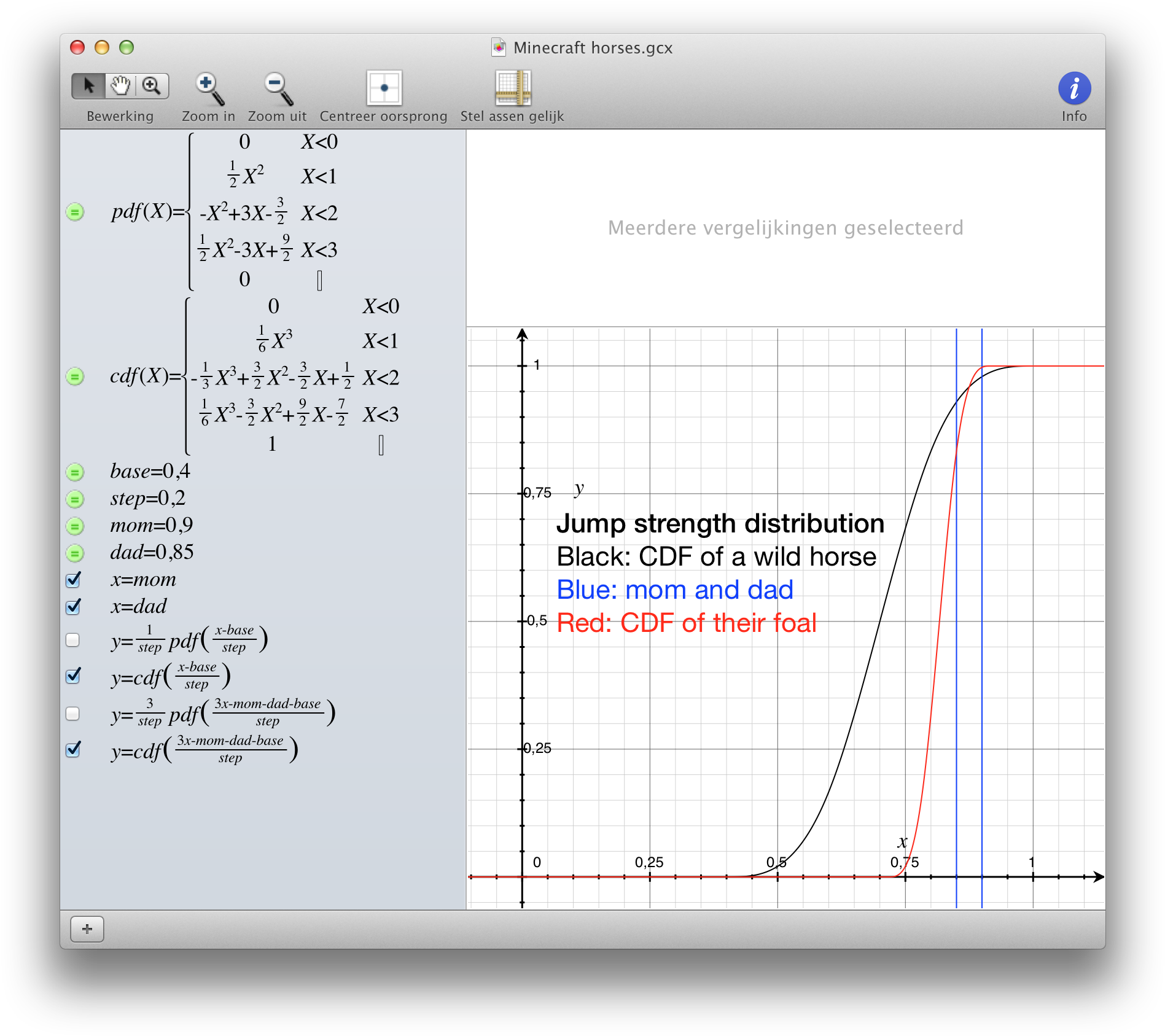Click the empty condition box in pdf(X)
The image size is (1165, 1036).
pos(319,281)
